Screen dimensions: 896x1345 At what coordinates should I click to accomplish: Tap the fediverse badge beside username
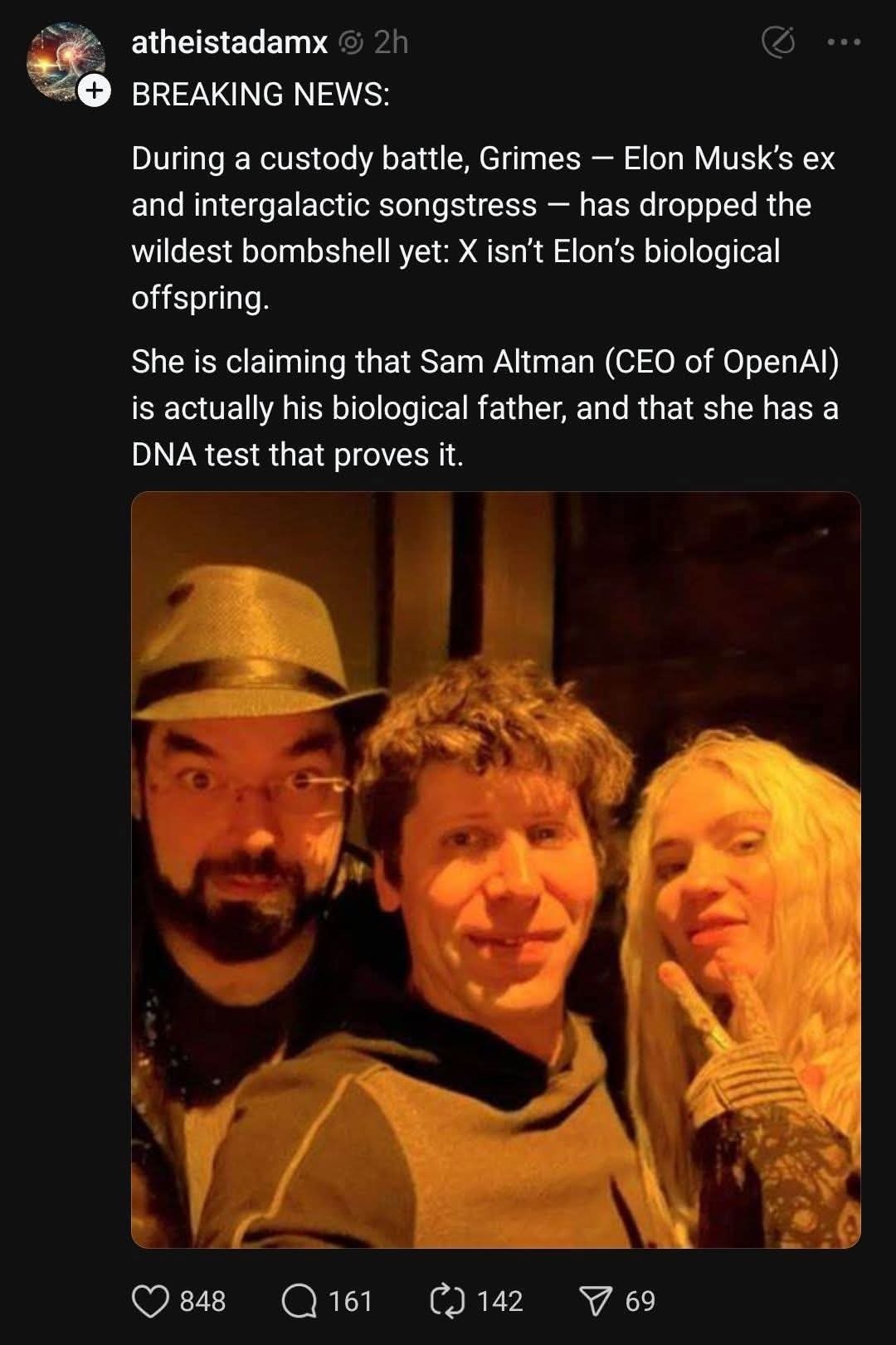click(351, 42)
